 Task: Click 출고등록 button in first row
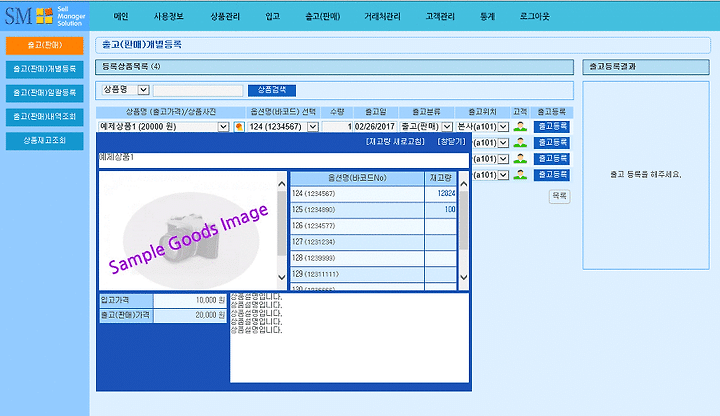tap(551, 127)
